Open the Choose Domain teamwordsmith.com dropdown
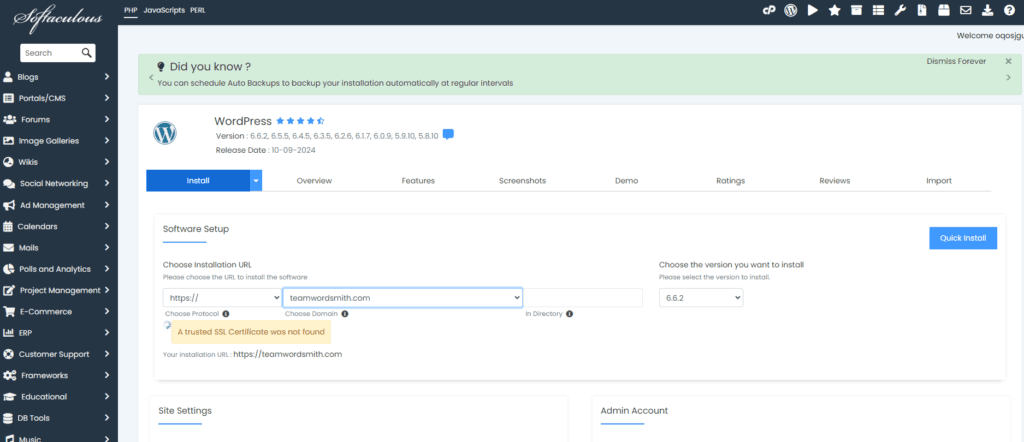The height and width of the screenshot is (442, 1024). coord(402,298)
